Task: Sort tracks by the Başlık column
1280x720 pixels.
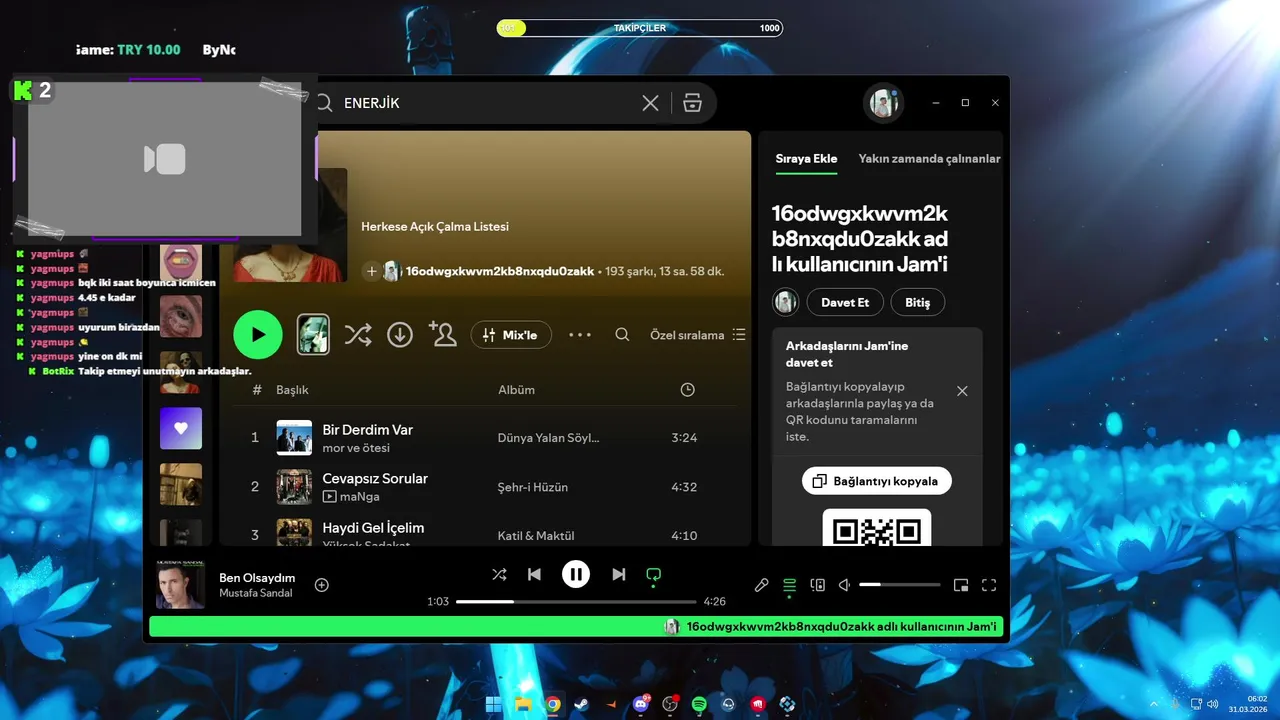Action: click(292, 390)
